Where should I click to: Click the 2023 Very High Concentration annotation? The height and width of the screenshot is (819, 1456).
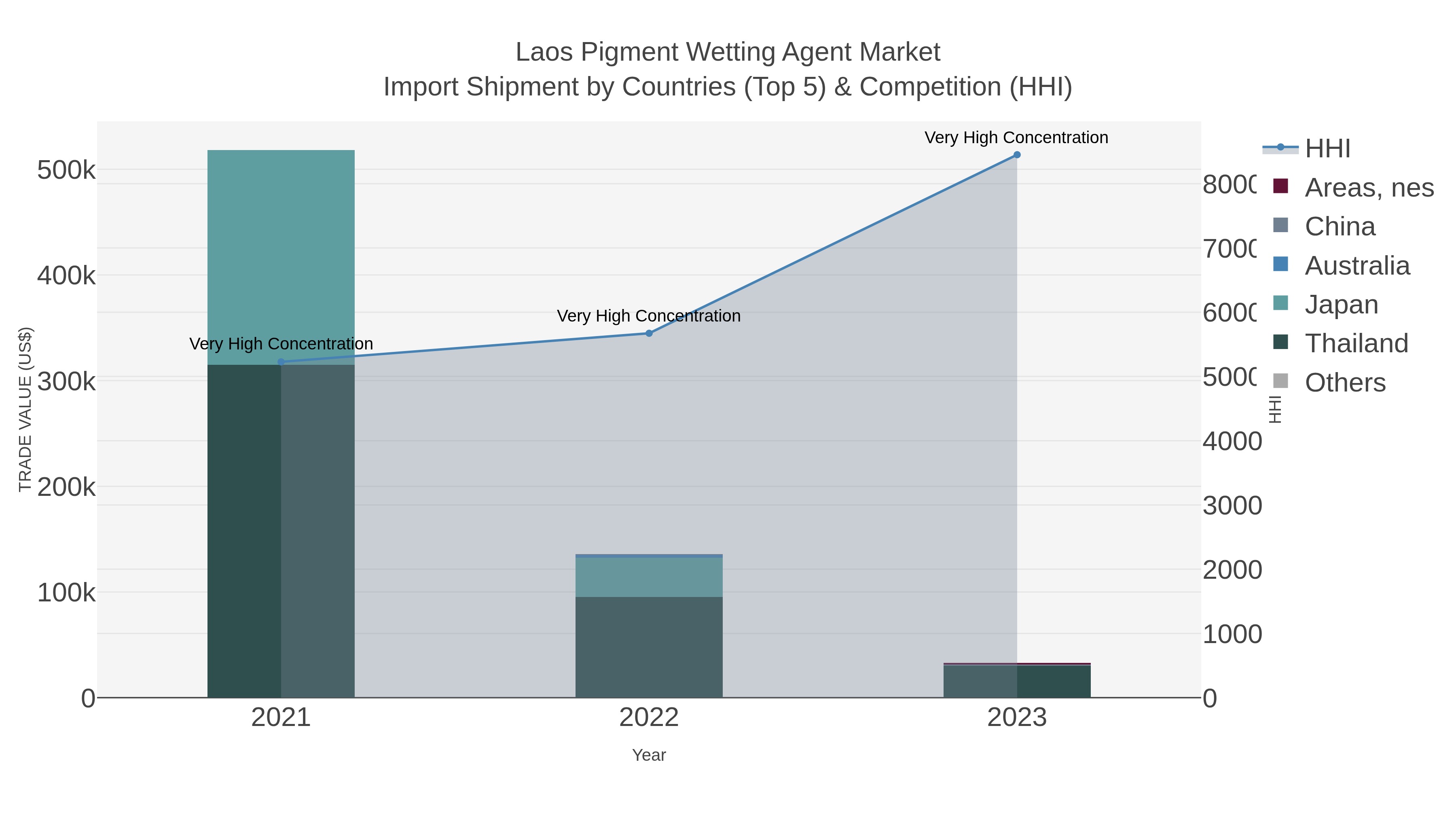pyautogui.click(x=1016, y=138)
